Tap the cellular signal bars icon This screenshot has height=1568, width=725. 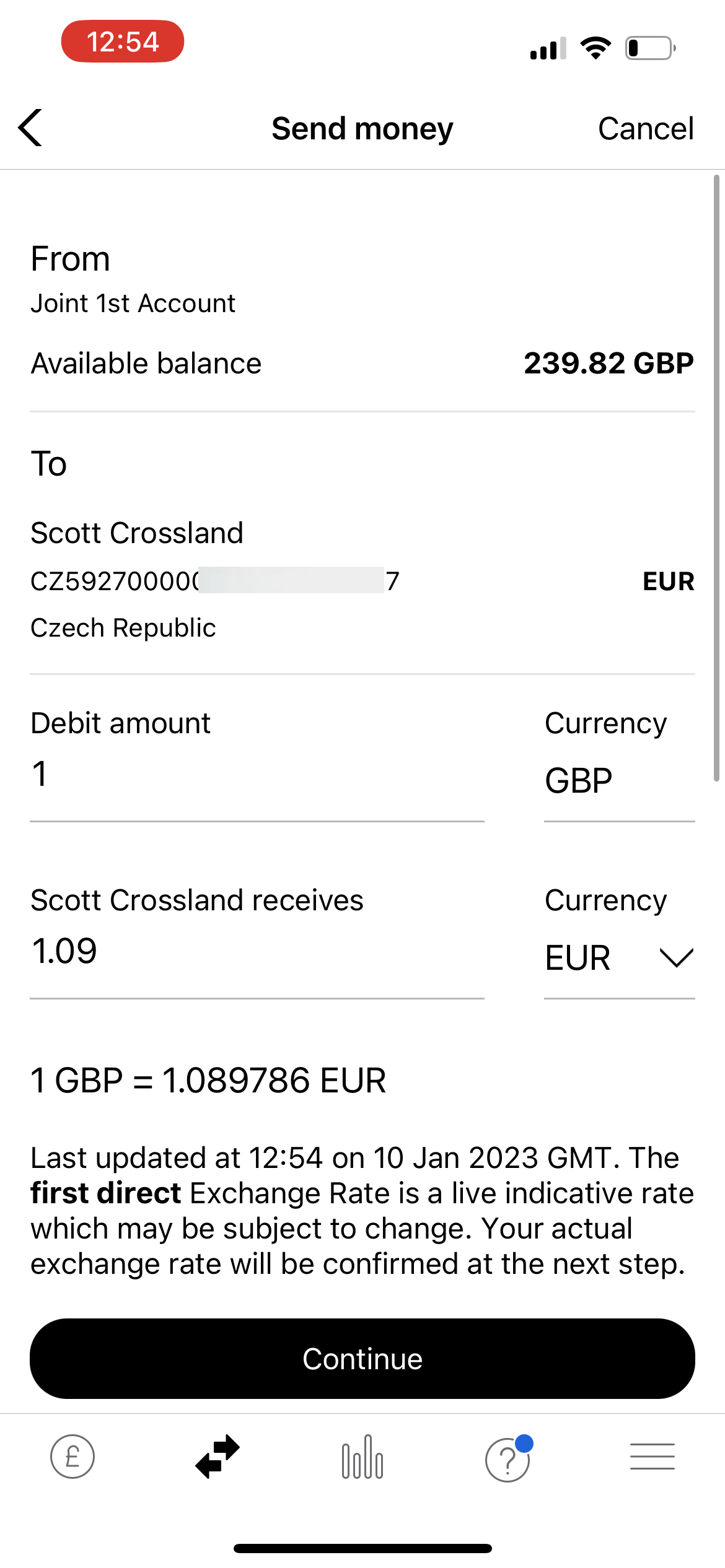[x=548, y=48]
